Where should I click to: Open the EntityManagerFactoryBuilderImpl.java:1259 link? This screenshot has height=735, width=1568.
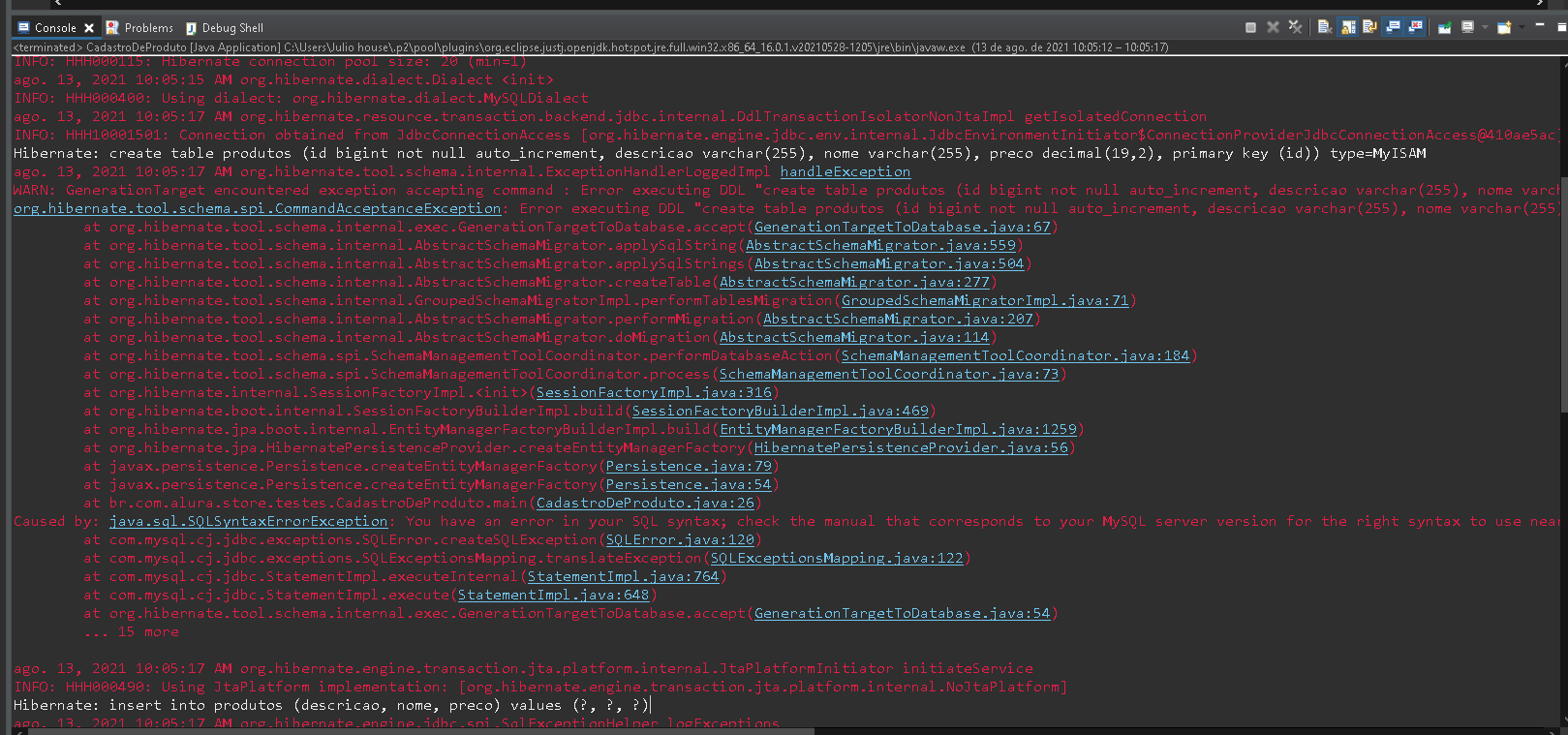tap(898, 429)
